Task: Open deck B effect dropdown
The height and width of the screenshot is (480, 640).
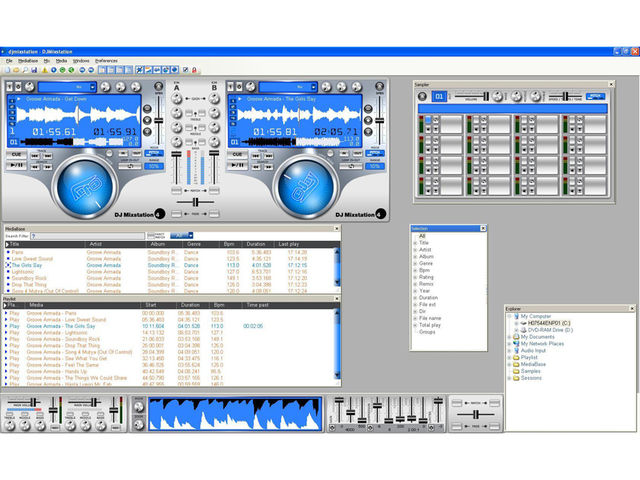Action: point(313,87)
